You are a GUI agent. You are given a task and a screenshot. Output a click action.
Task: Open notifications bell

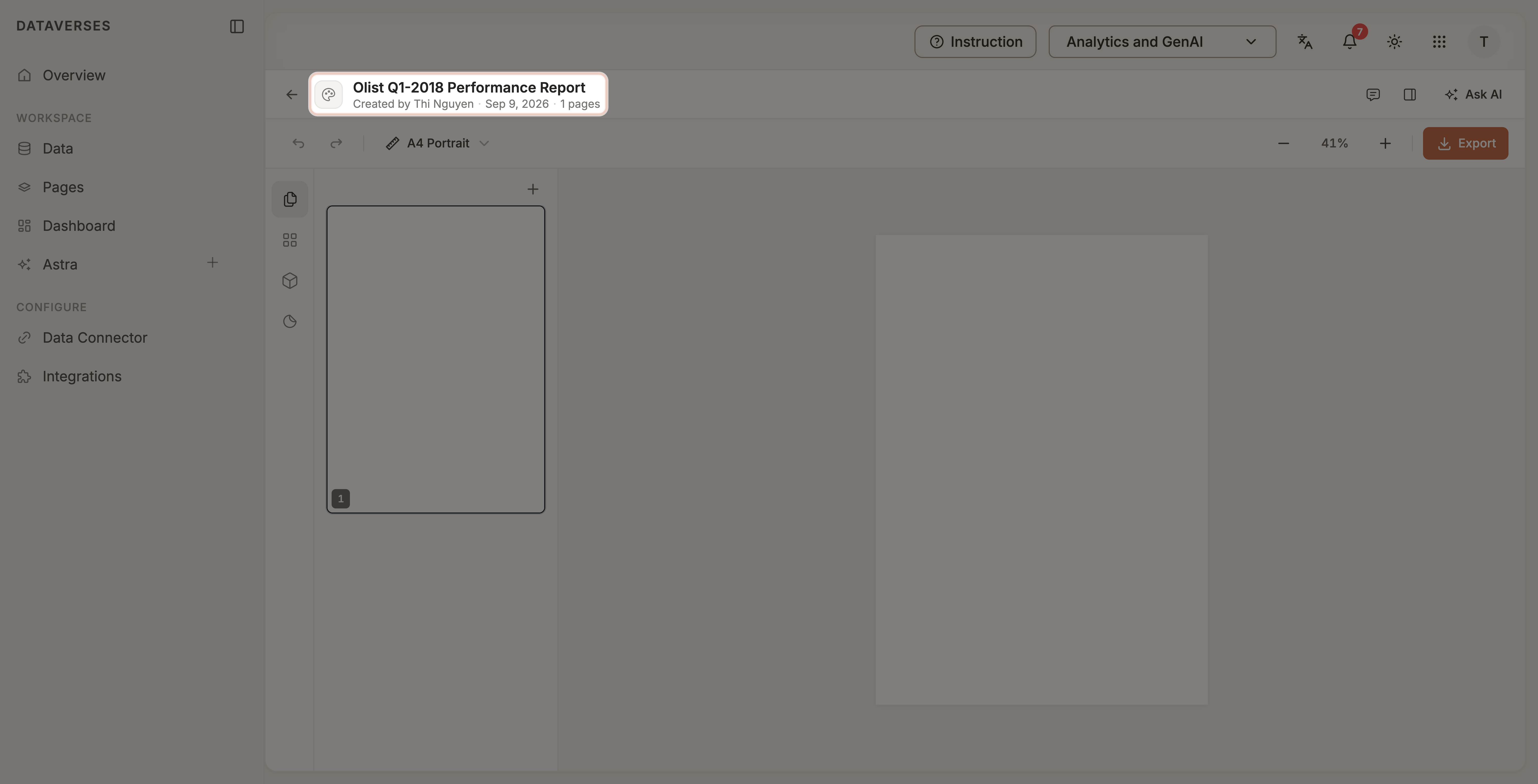click(x=1349, y=42)
